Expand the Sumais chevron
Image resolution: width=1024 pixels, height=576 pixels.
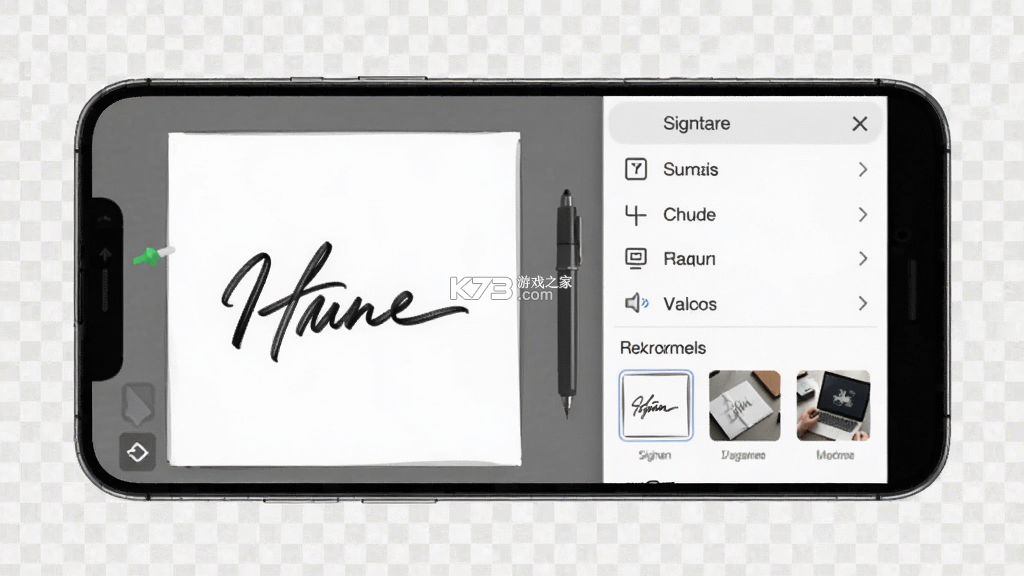coord(863,170)
